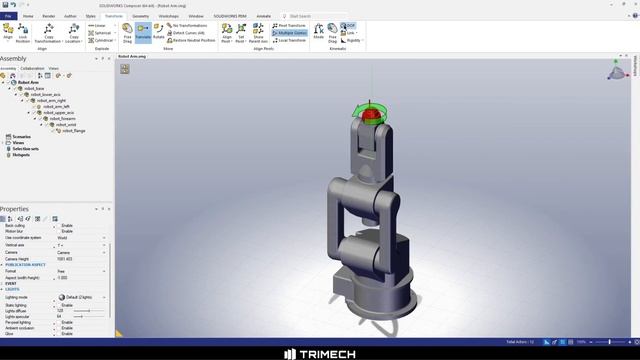Click the Save icon in quick access toolbar

5,5
